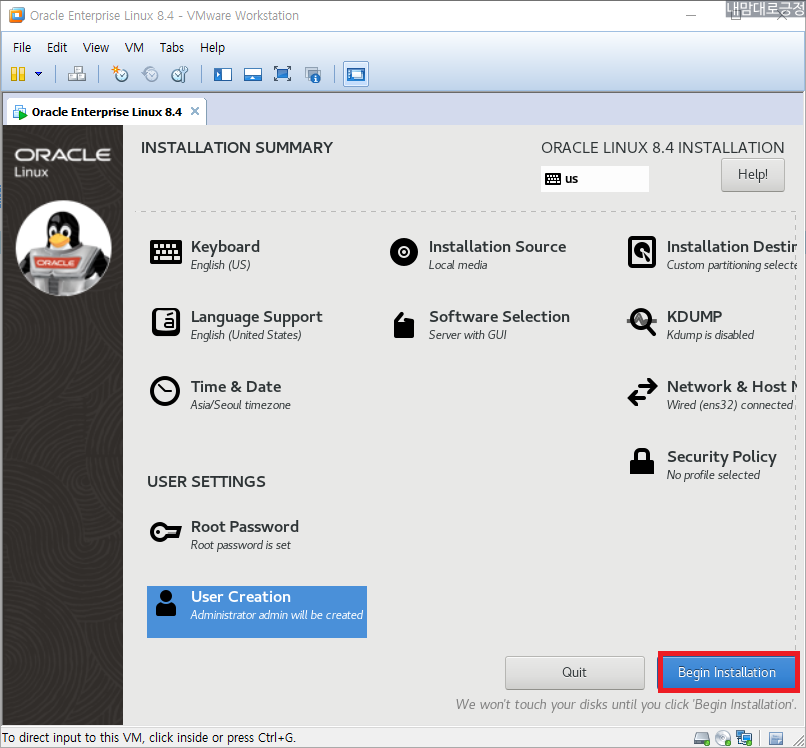Take a snapshot of this virtual machine

pyautogui.click(x=120, y=75)
